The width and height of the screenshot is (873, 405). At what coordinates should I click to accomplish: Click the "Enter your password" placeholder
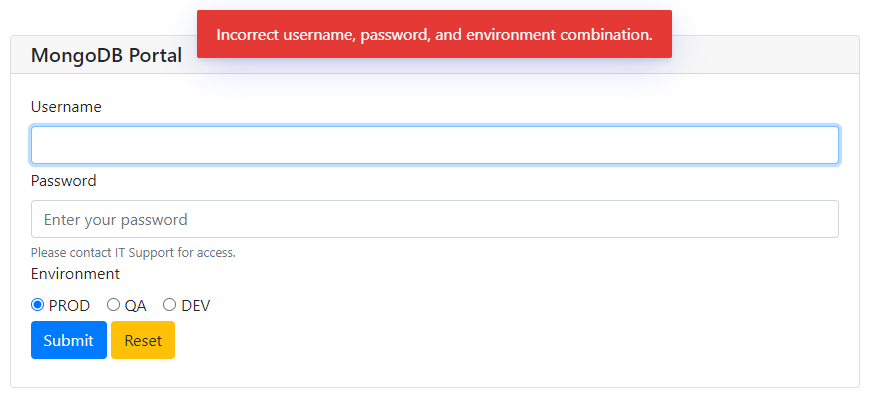pos(116,219)
